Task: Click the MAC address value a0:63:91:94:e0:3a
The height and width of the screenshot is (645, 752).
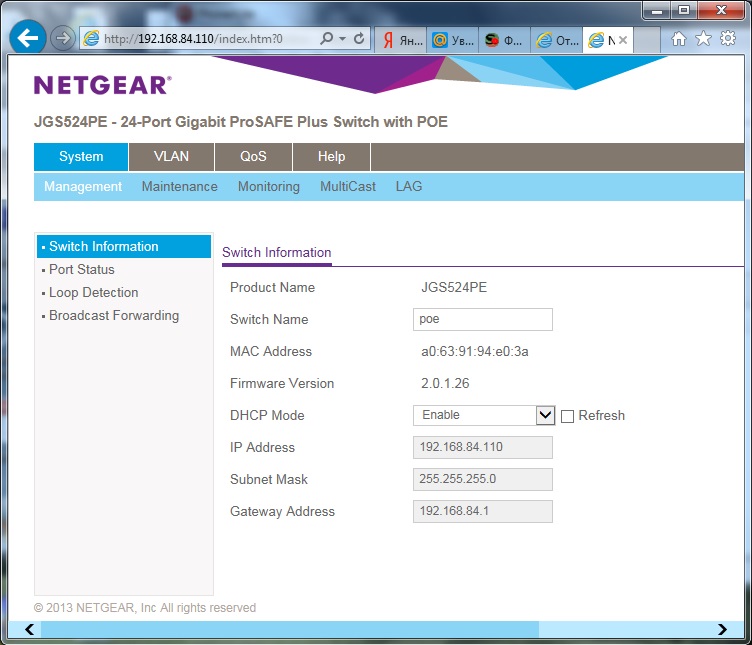Action: [x=475, y=352]
